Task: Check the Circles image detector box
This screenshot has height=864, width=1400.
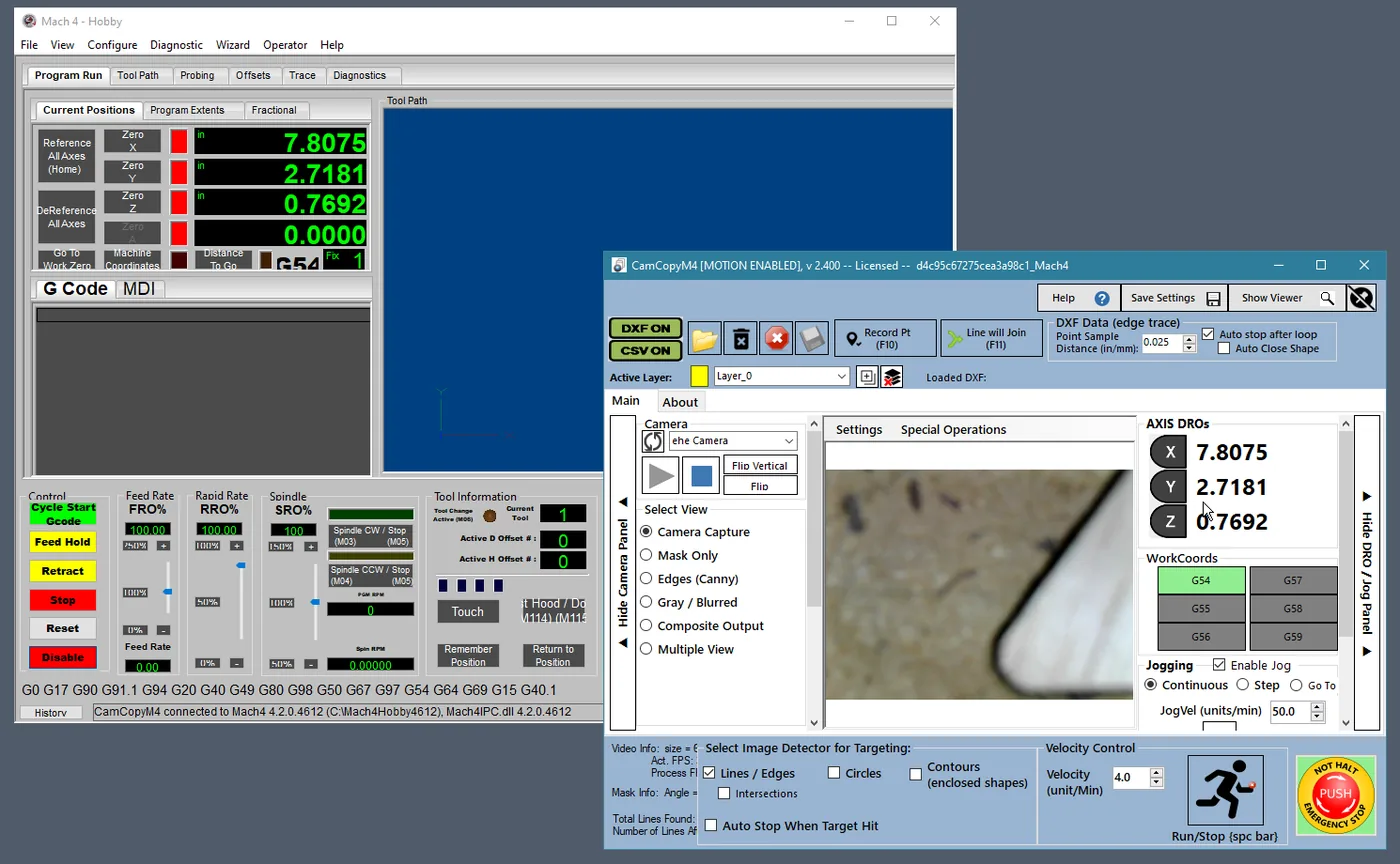Action: tap(834, 773)
